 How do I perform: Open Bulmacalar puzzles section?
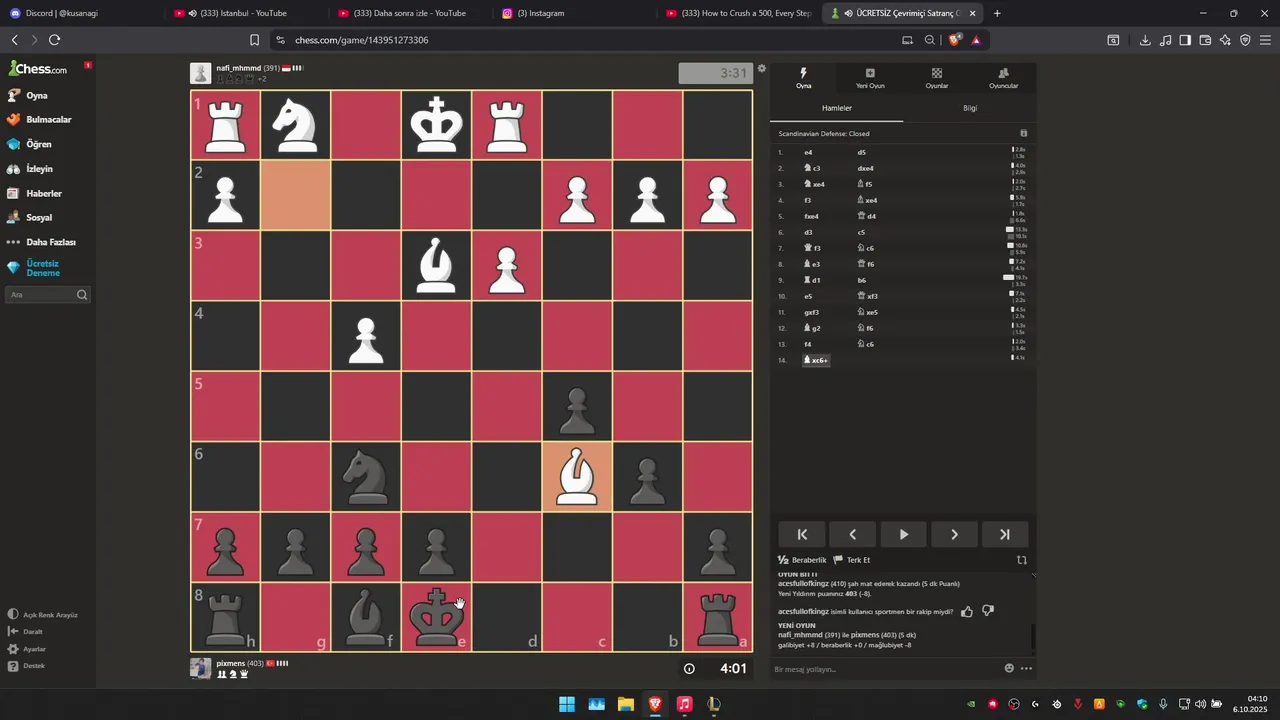40,119
